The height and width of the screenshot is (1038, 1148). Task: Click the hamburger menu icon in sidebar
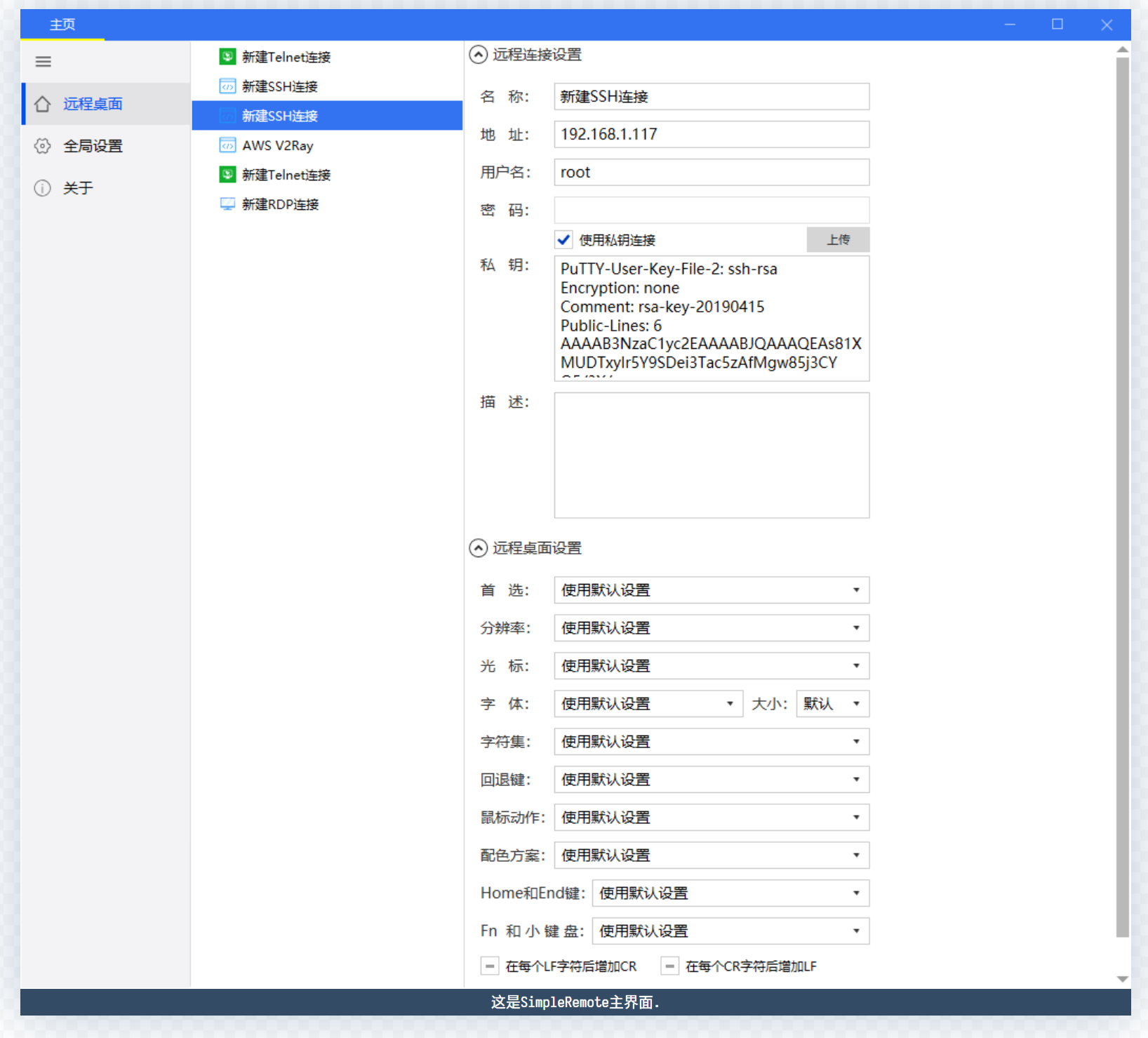43,62
